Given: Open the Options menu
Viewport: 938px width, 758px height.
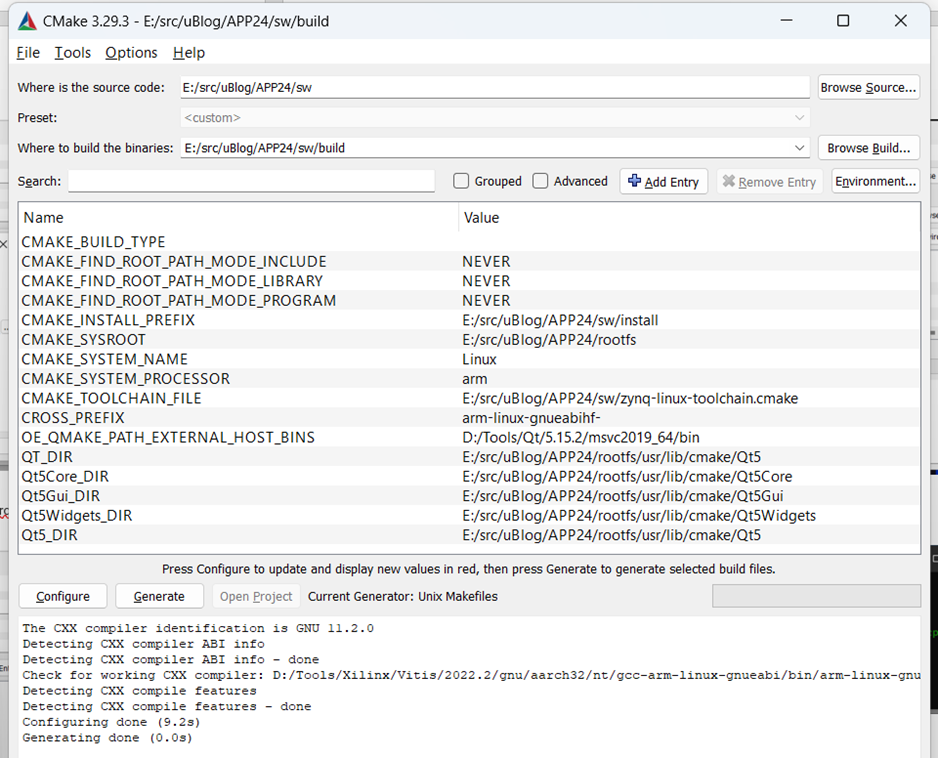Looking at the screenshot, I should pyautogui.click(x=131, y=53).
